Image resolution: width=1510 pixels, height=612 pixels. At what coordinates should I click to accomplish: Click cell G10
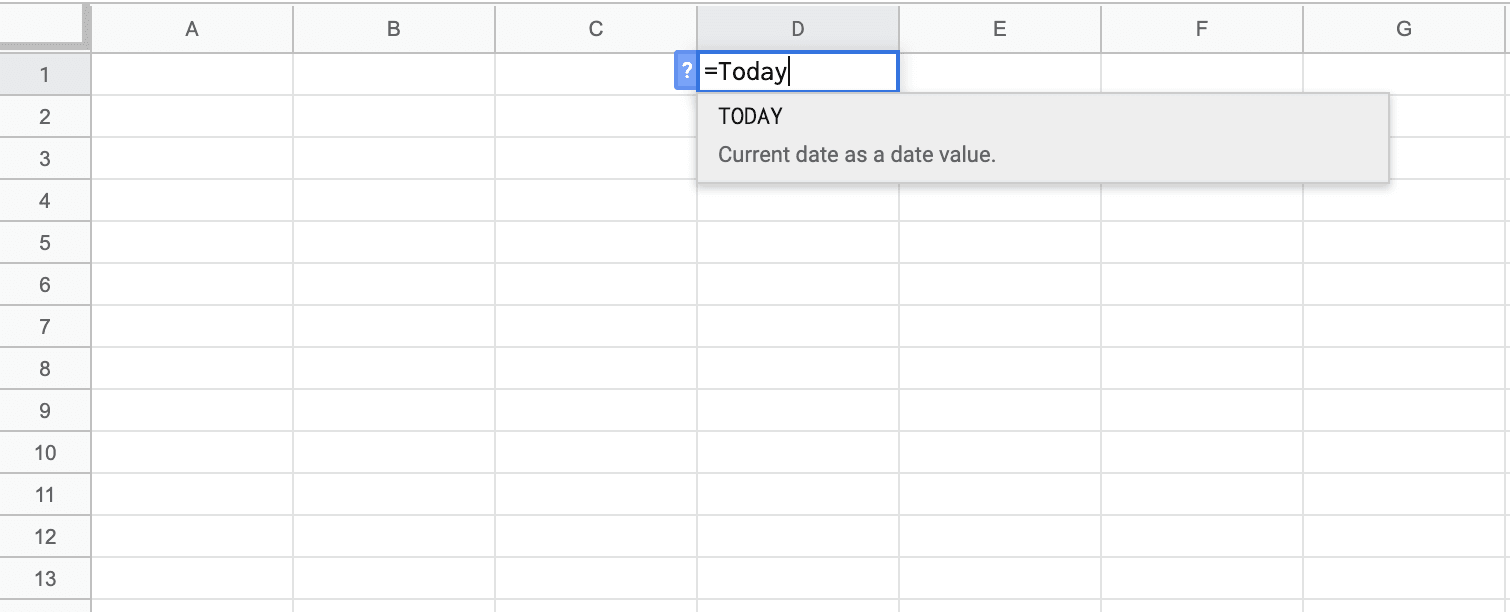[x=1404, y=452]
